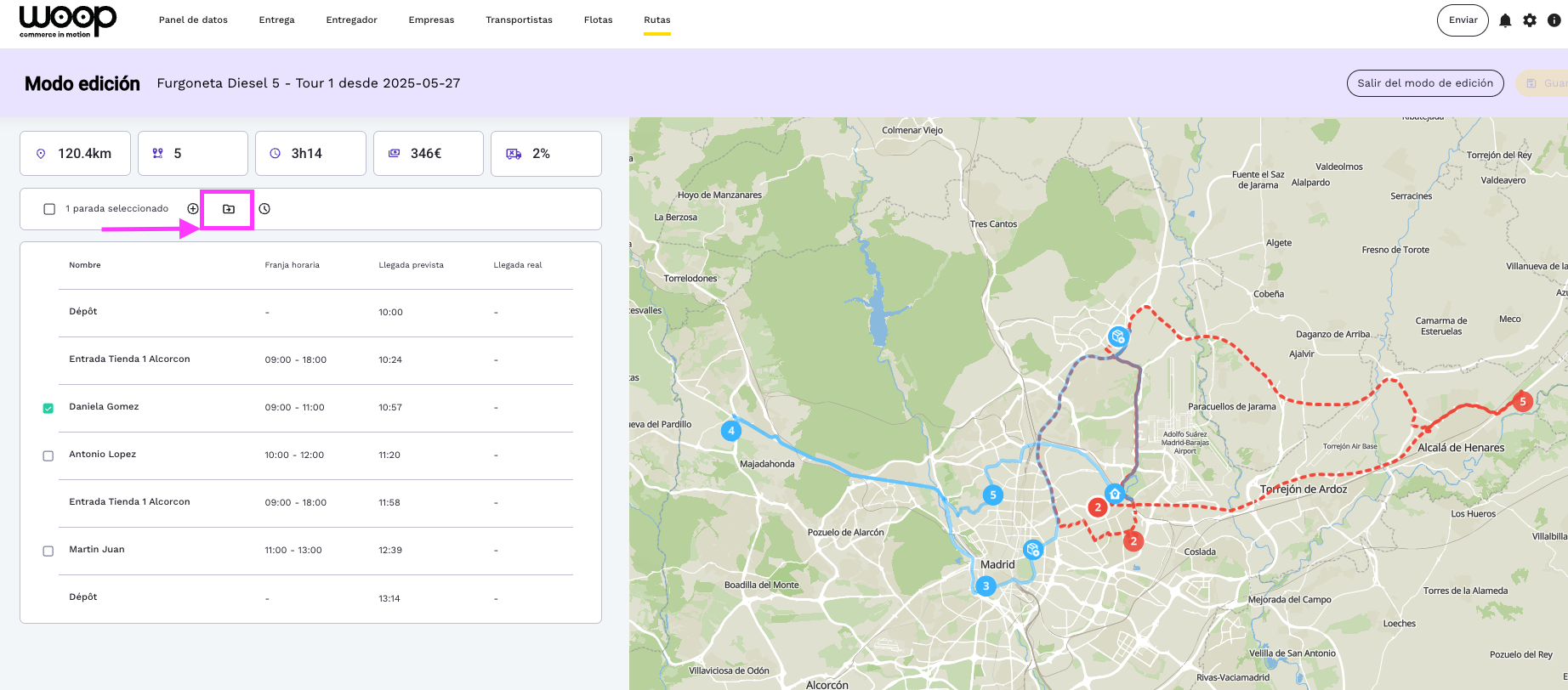
Task: Click the blue package depot marker near Madrid label
Action: coord(1033,550)
